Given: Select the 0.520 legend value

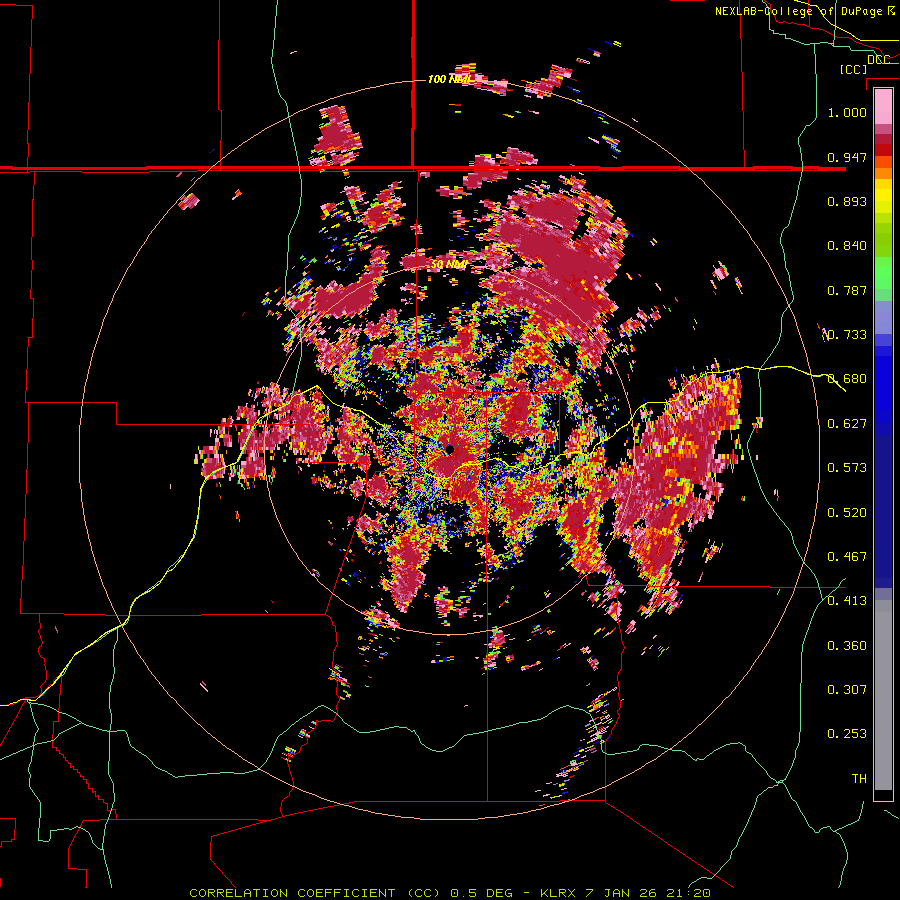Looking at the screenshot, I should [847, 513].
